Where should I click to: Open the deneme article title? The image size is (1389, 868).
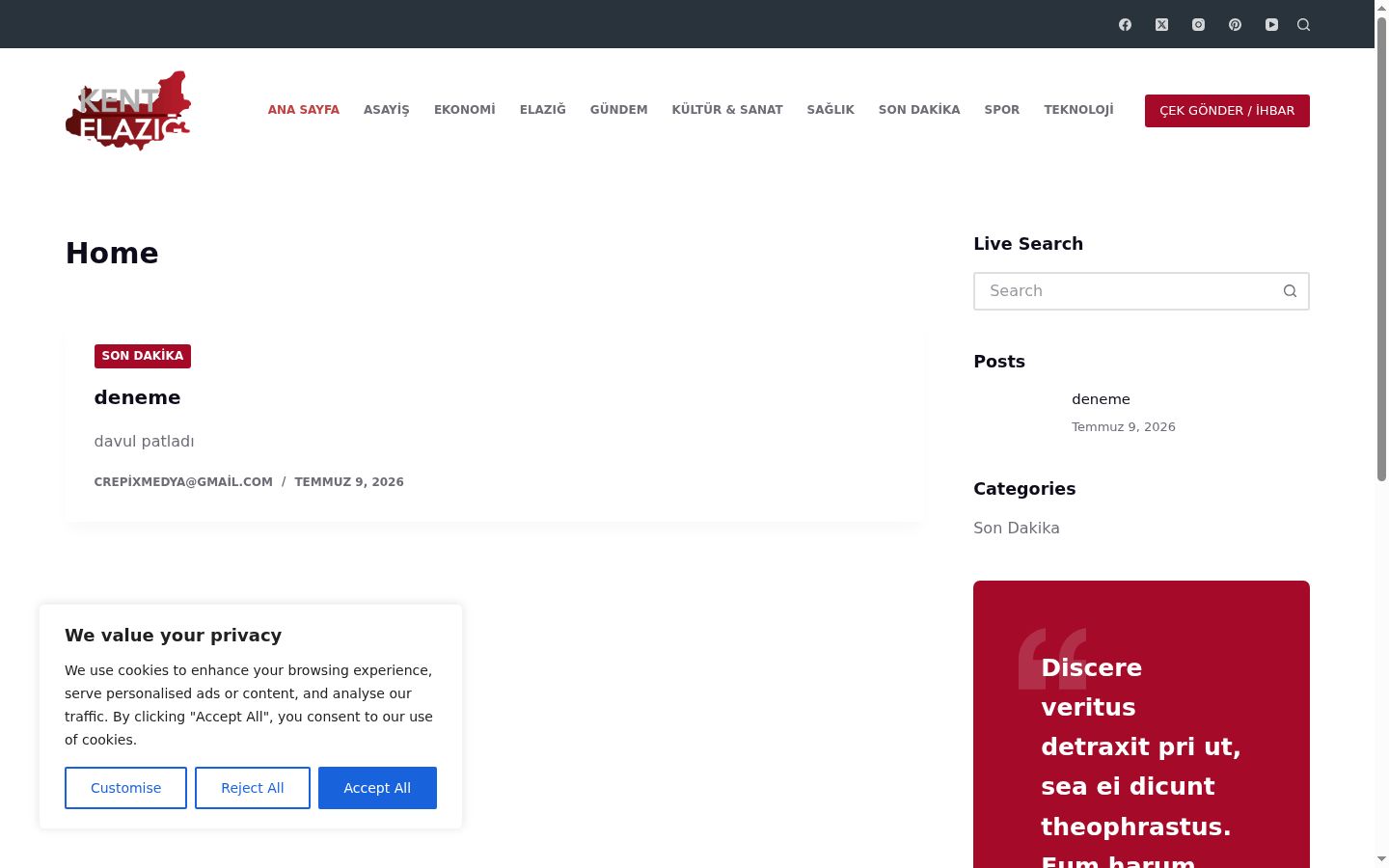(x=137, y=397)
